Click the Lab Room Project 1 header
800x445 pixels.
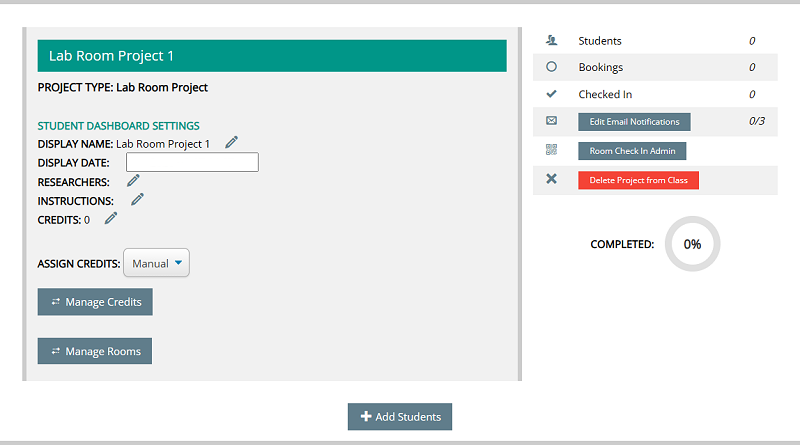[x=272, y=56]
